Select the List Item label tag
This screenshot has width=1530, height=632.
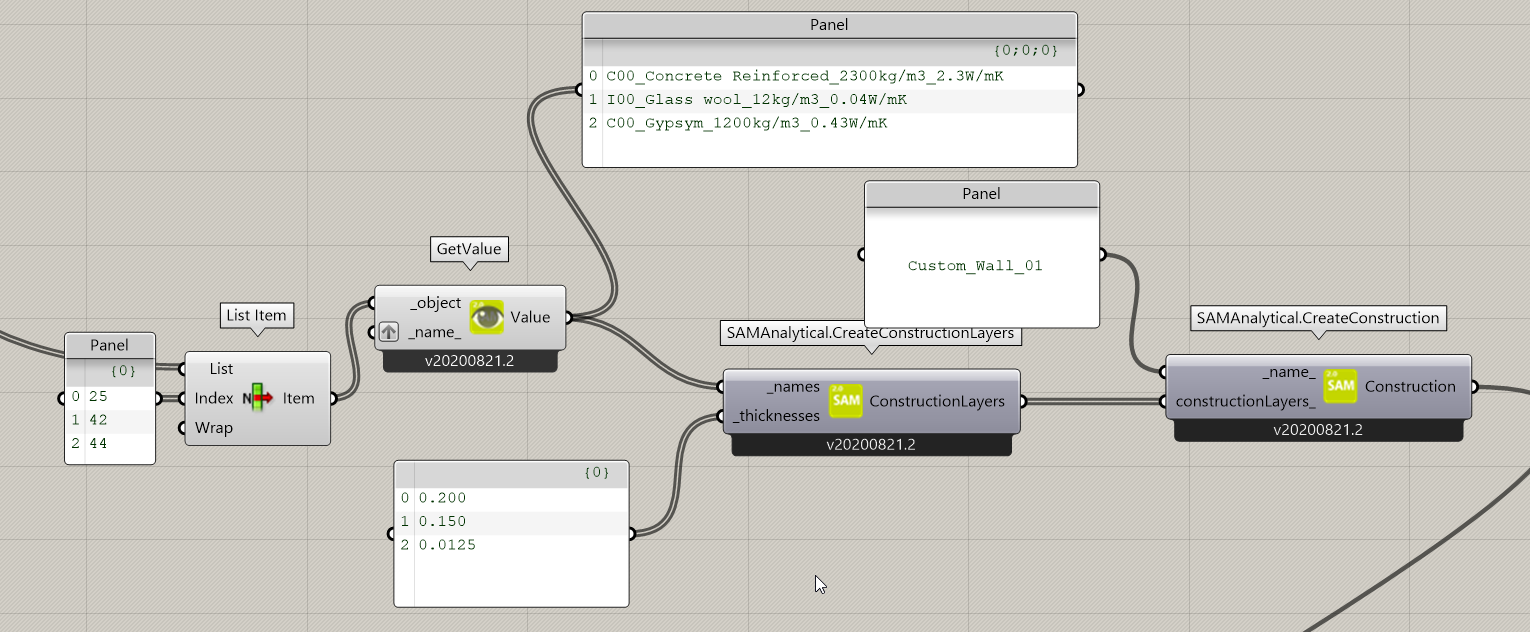[x=256, y=315]
